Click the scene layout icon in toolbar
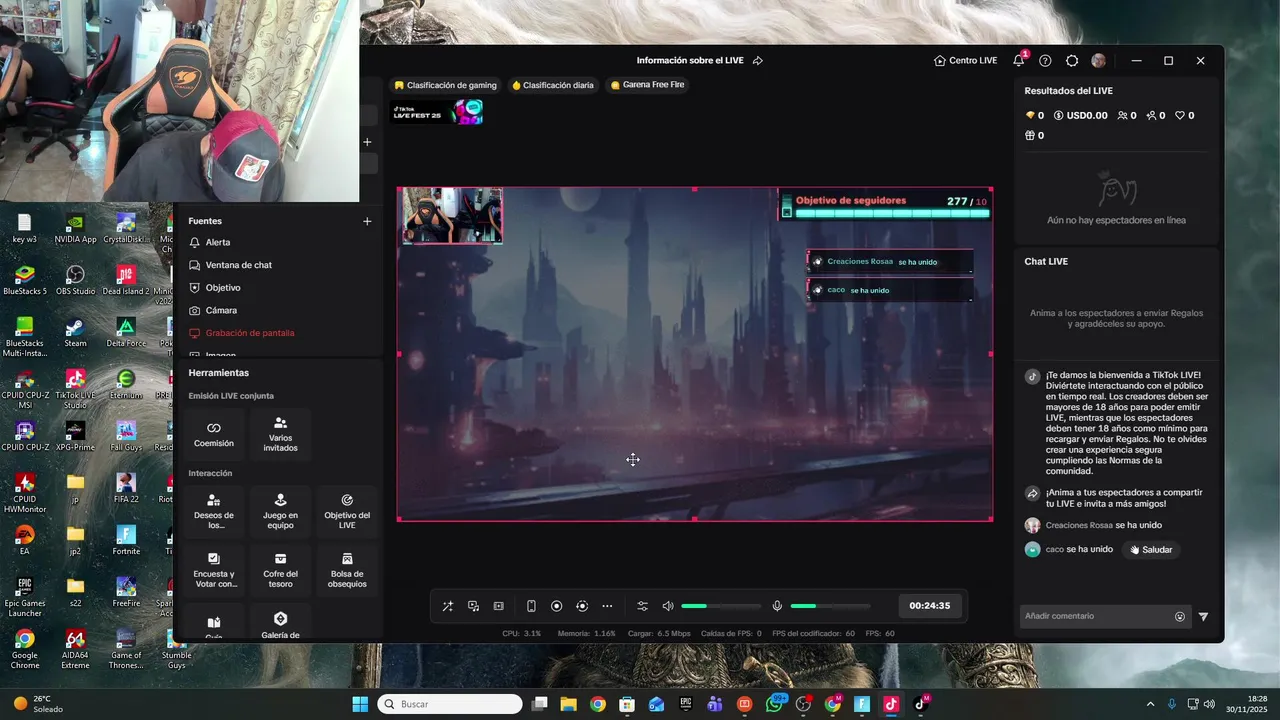Screen dimensions: 1280x720 click(x=499, y=606)
